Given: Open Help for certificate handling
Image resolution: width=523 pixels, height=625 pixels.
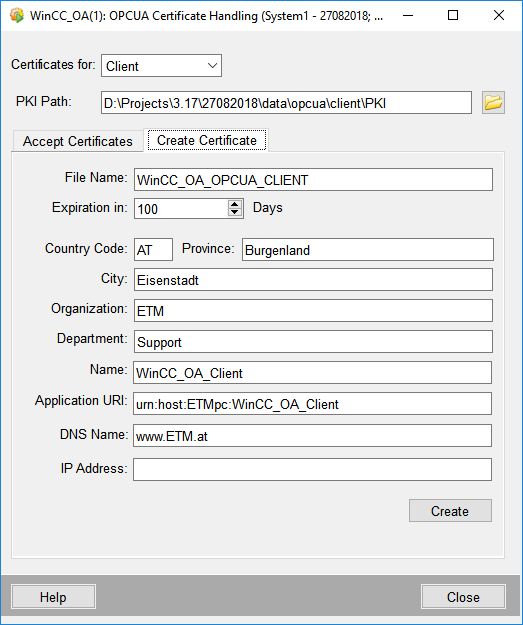Looking at the screenshot, I should (x=53, y=597).
